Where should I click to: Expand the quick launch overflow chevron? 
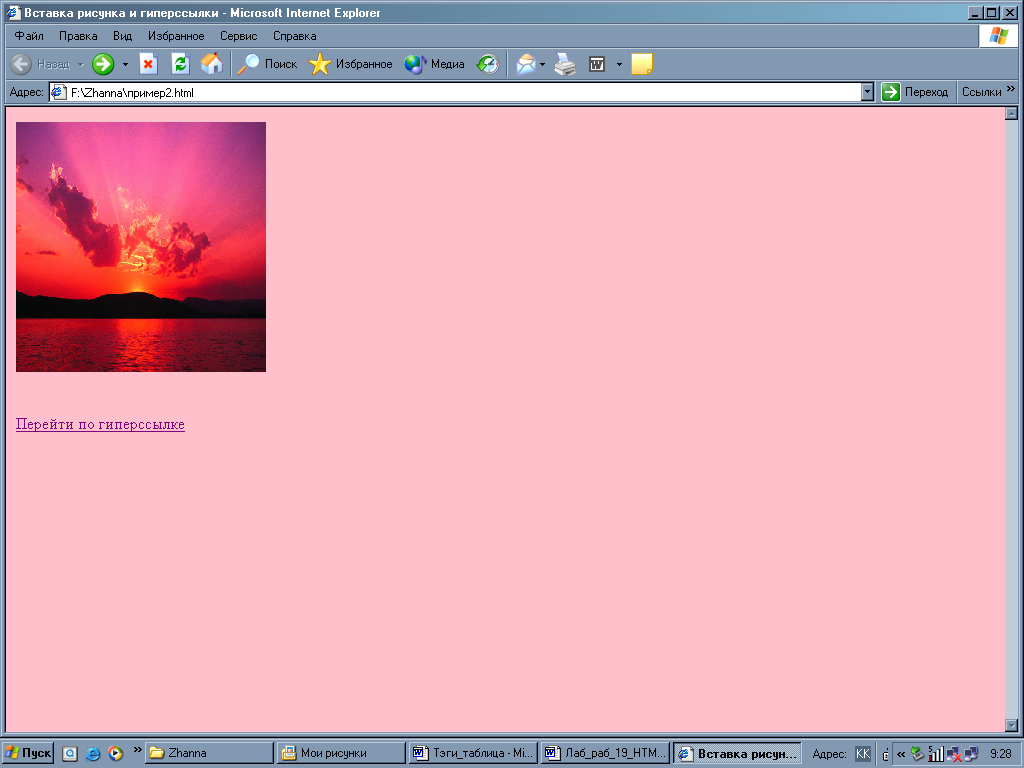(x=137, y=749)
